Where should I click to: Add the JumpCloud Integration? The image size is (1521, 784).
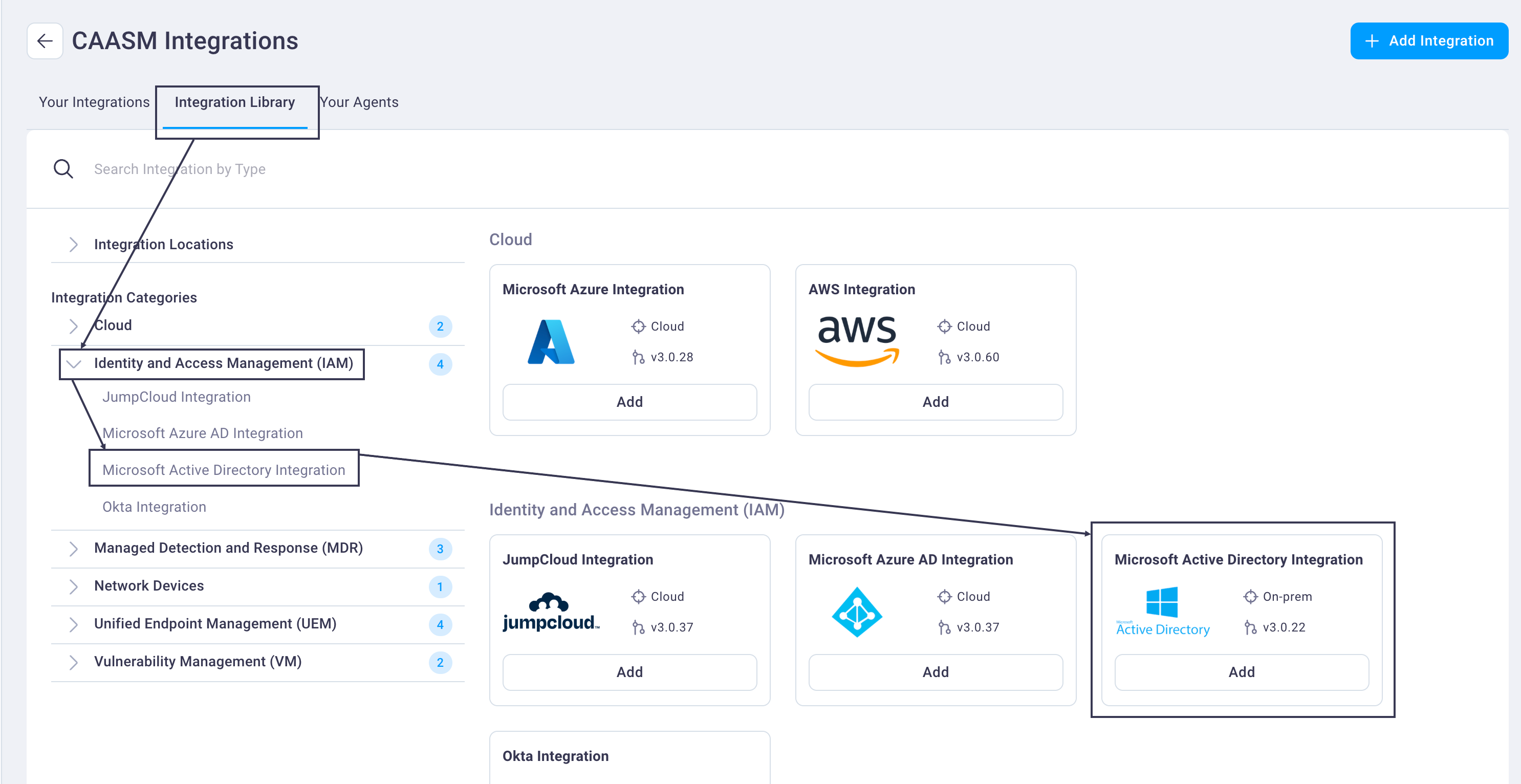click(629, 672)
